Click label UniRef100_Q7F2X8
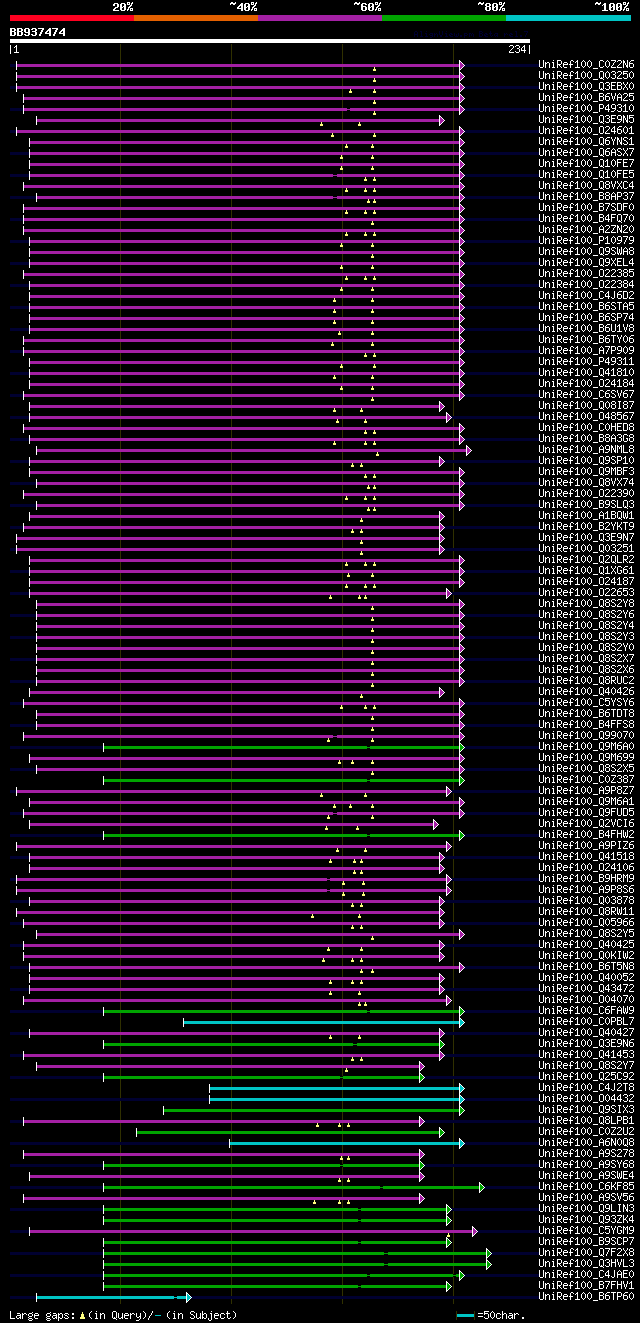Screen dimensions: 640x1323 pyautogui.click(x=586, y=1252)
